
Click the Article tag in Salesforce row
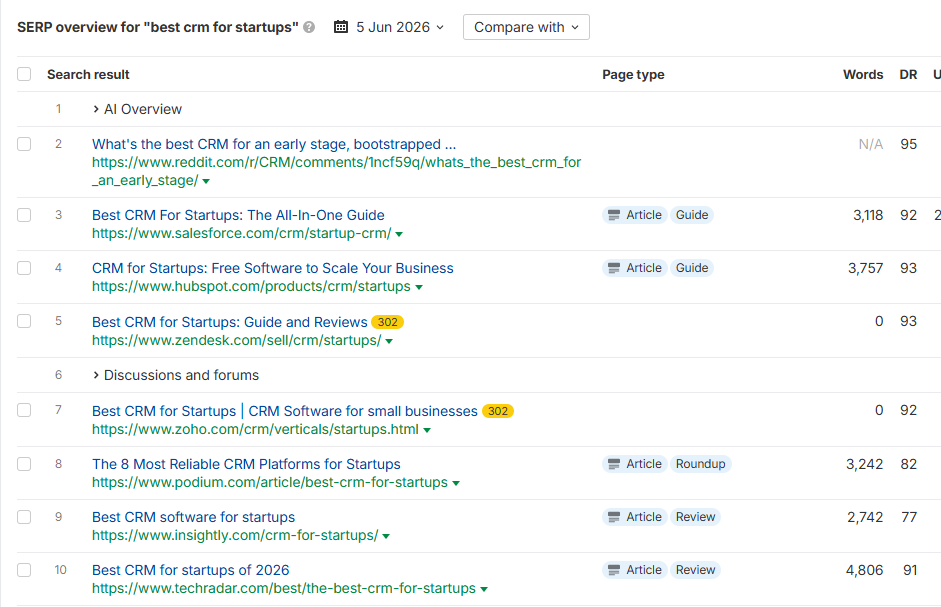point(635,215)
